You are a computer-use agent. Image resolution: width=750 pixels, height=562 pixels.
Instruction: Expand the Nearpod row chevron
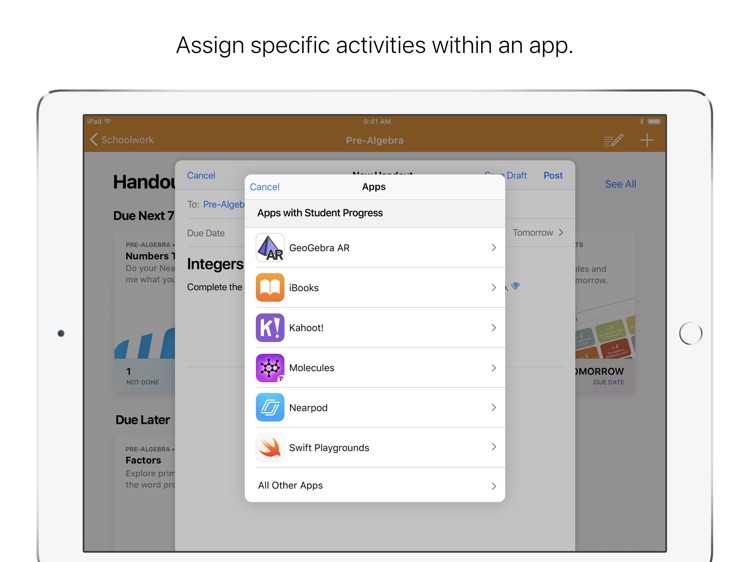(494, 408)
